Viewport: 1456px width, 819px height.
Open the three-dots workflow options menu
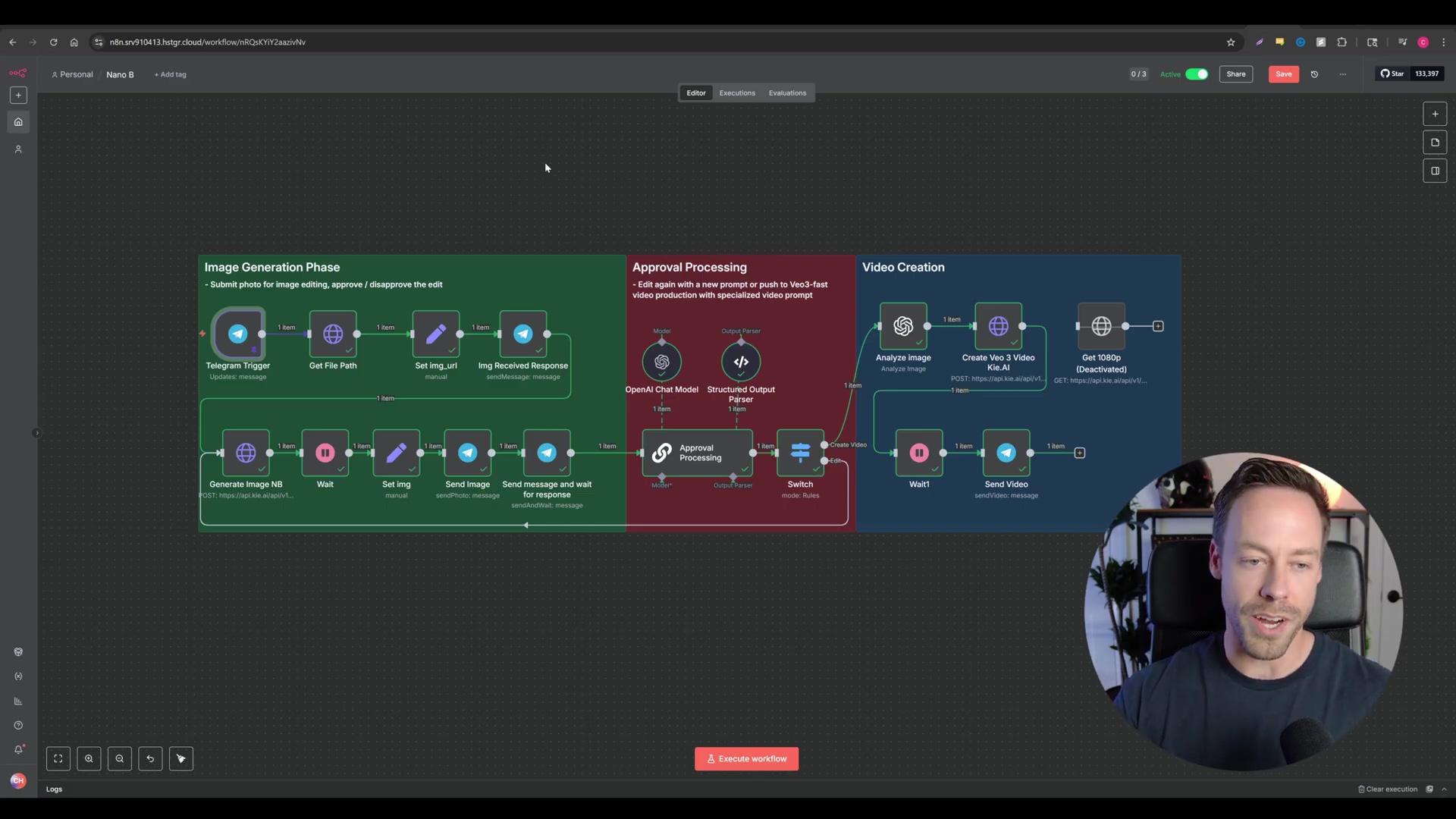click(1343, 74)
